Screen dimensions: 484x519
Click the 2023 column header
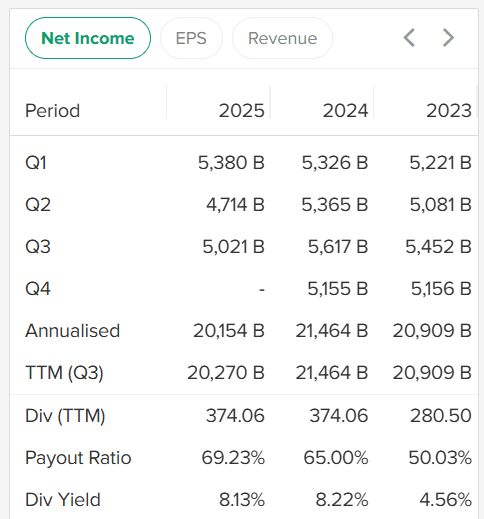coord(449,111)
